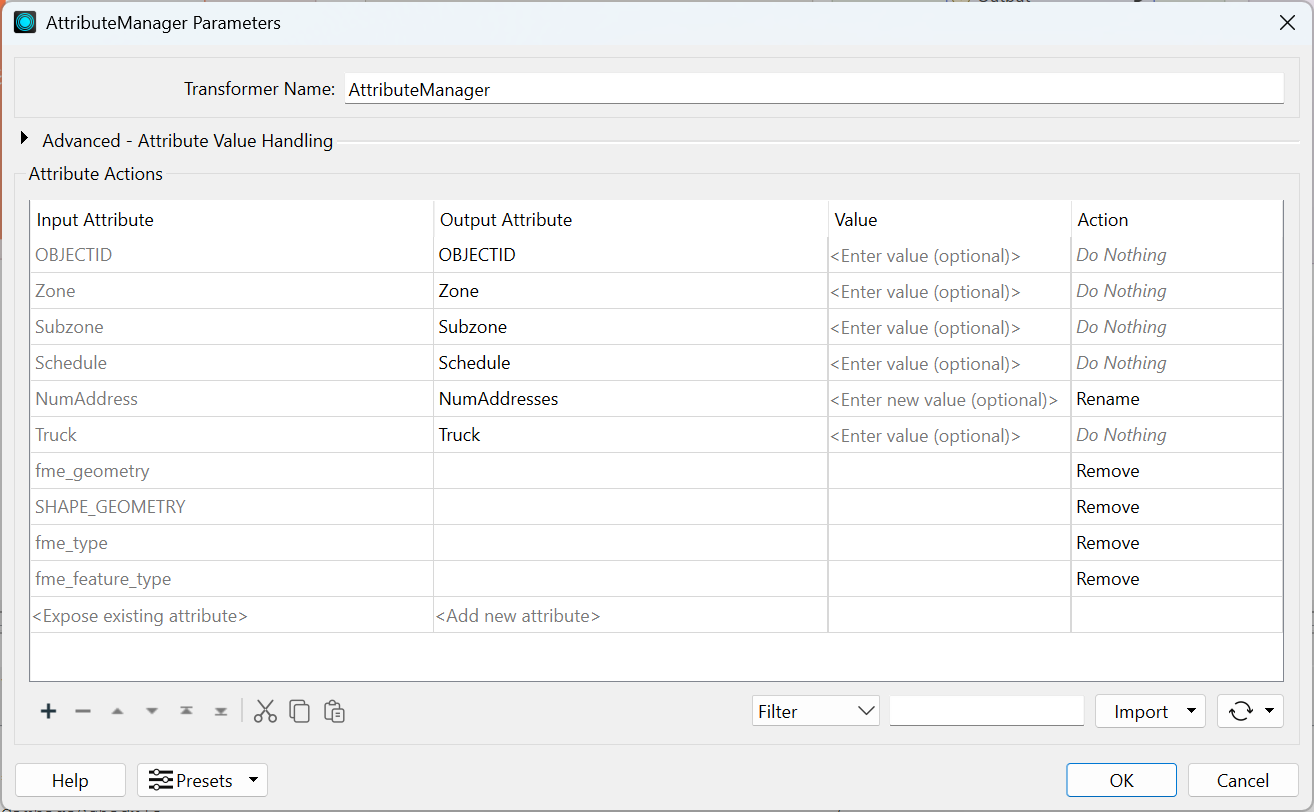Viewport: 1314px width, 812px height.
Task: Click the Transformer Name text field
Action: [x=813, y=89]
